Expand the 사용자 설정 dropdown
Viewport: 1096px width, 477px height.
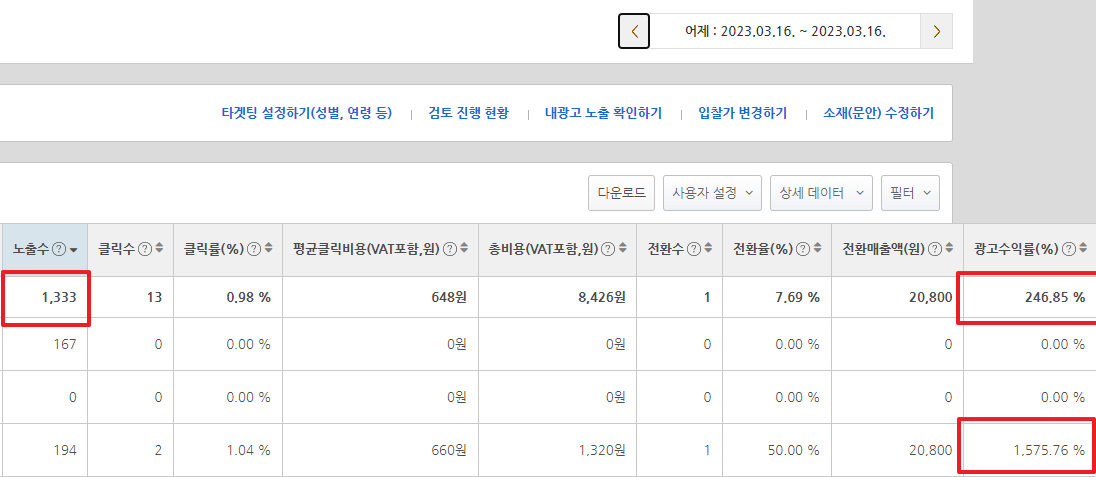pyautogui.click(x=712, y=193)
